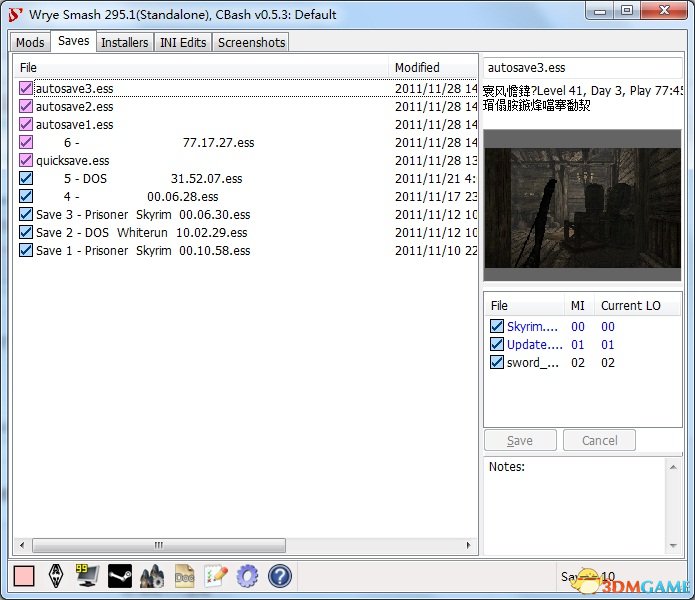Click the horizontal scrollbar thumb in saves list
The height and width of the screenshot is (600, 695).
coord(159,545)
